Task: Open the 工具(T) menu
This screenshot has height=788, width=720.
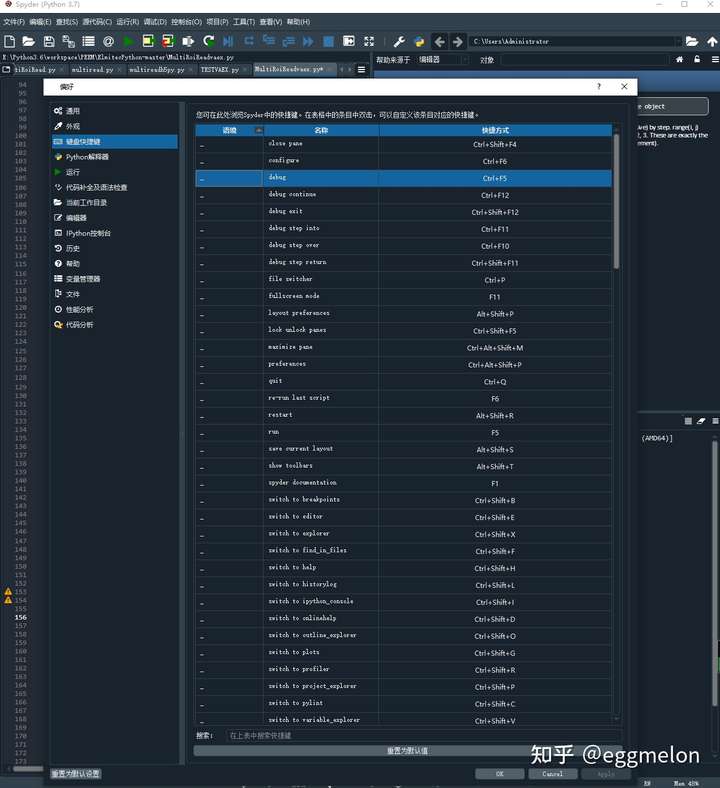Action: [x=244, y=22]
